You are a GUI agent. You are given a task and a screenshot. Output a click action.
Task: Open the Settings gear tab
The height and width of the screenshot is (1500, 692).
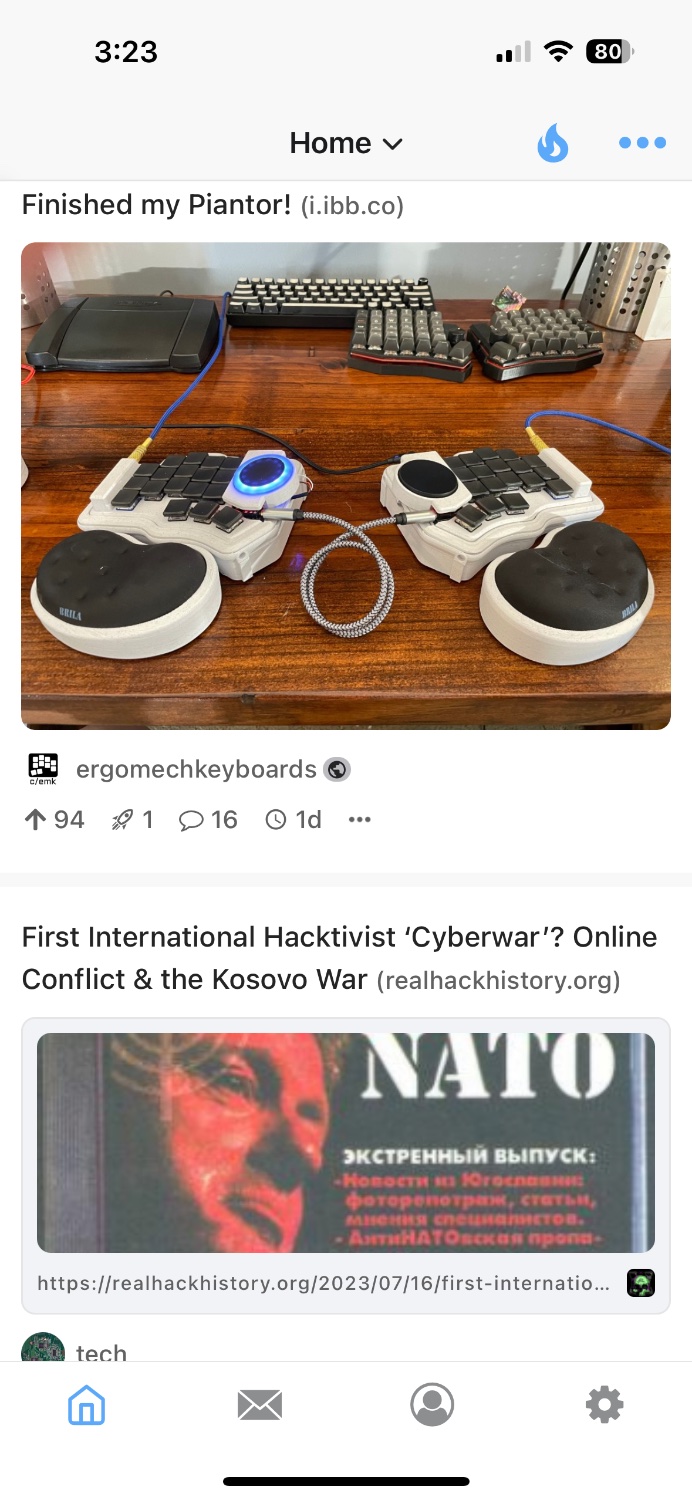[605, 1405]
